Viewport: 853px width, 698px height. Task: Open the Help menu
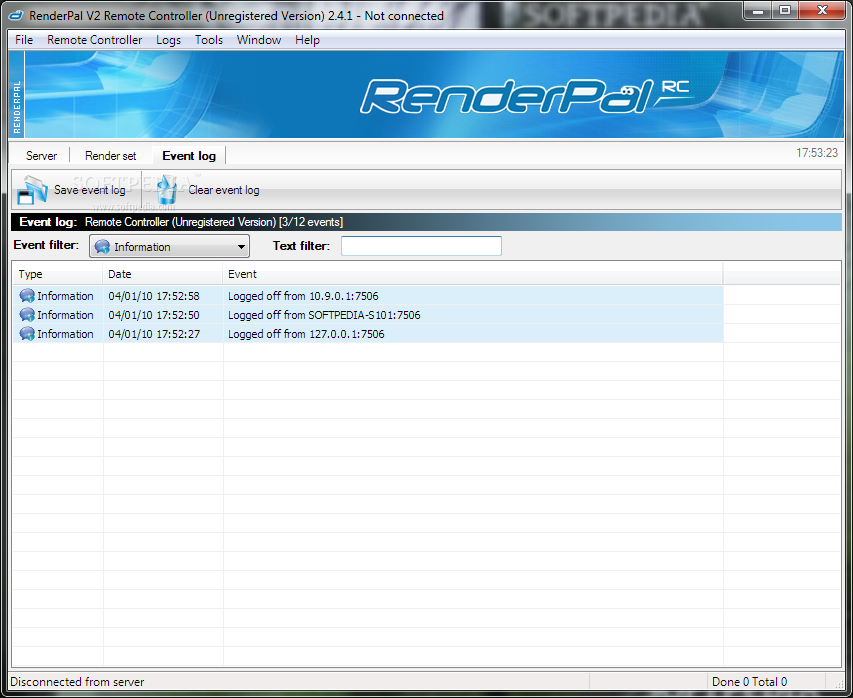(x=307, y=40)
